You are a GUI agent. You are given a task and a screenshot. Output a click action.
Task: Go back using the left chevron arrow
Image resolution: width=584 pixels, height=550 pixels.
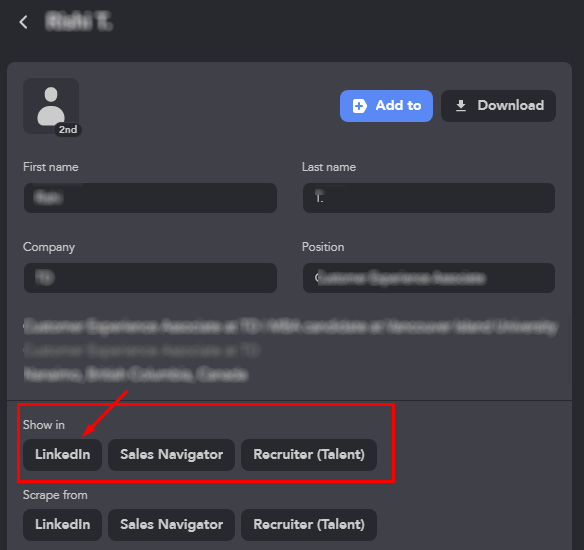[23, 22]
